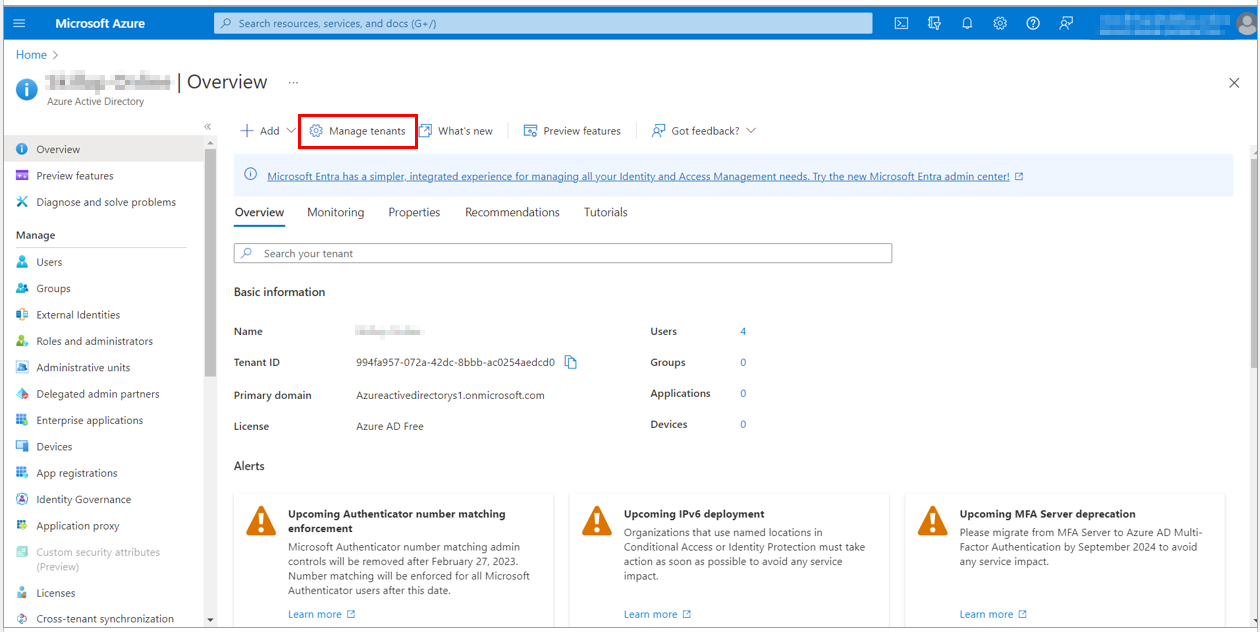Click the sidebar scroll-down arrow
The image size is (1260, 632).
click(210, 620)
